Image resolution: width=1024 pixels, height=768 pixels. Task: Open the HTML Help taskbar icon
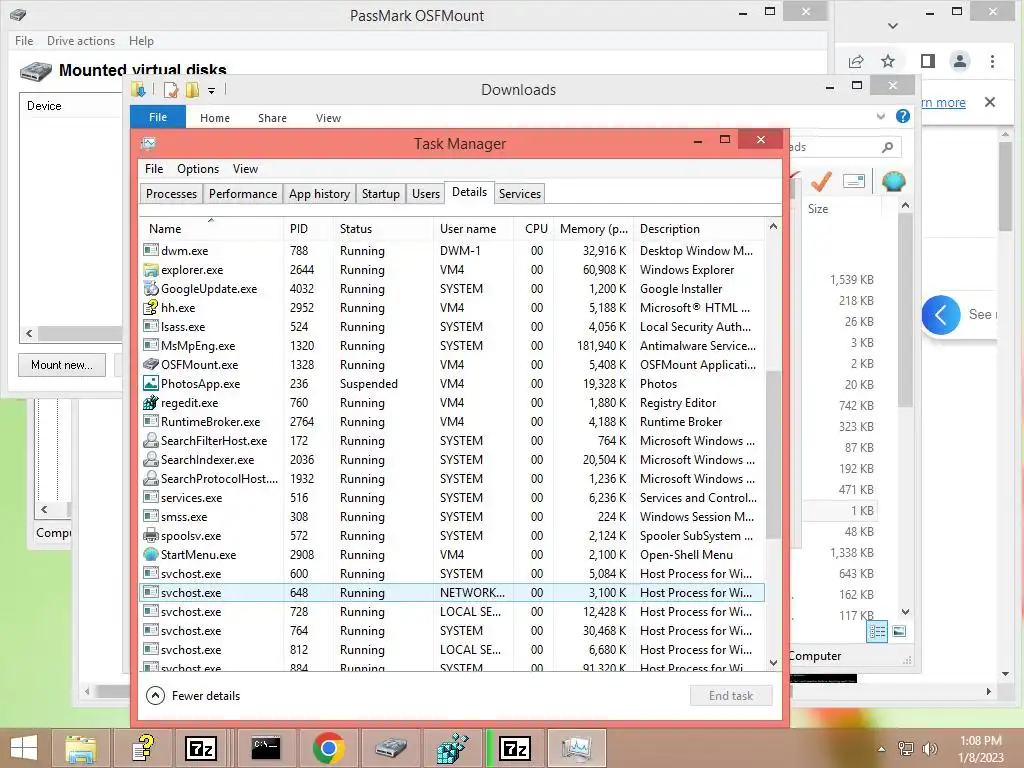[x=143, y=748]
